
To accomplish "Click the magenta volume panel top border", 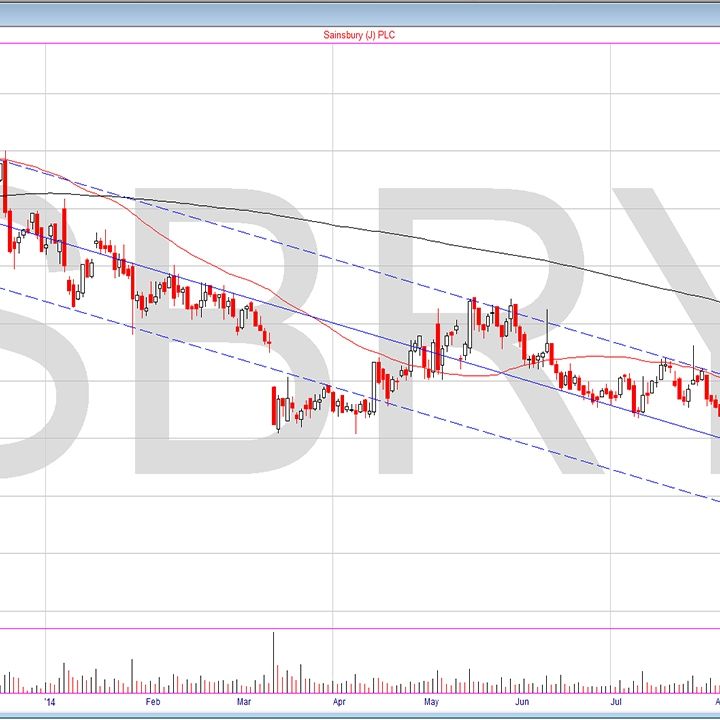I will click(360, 630).
